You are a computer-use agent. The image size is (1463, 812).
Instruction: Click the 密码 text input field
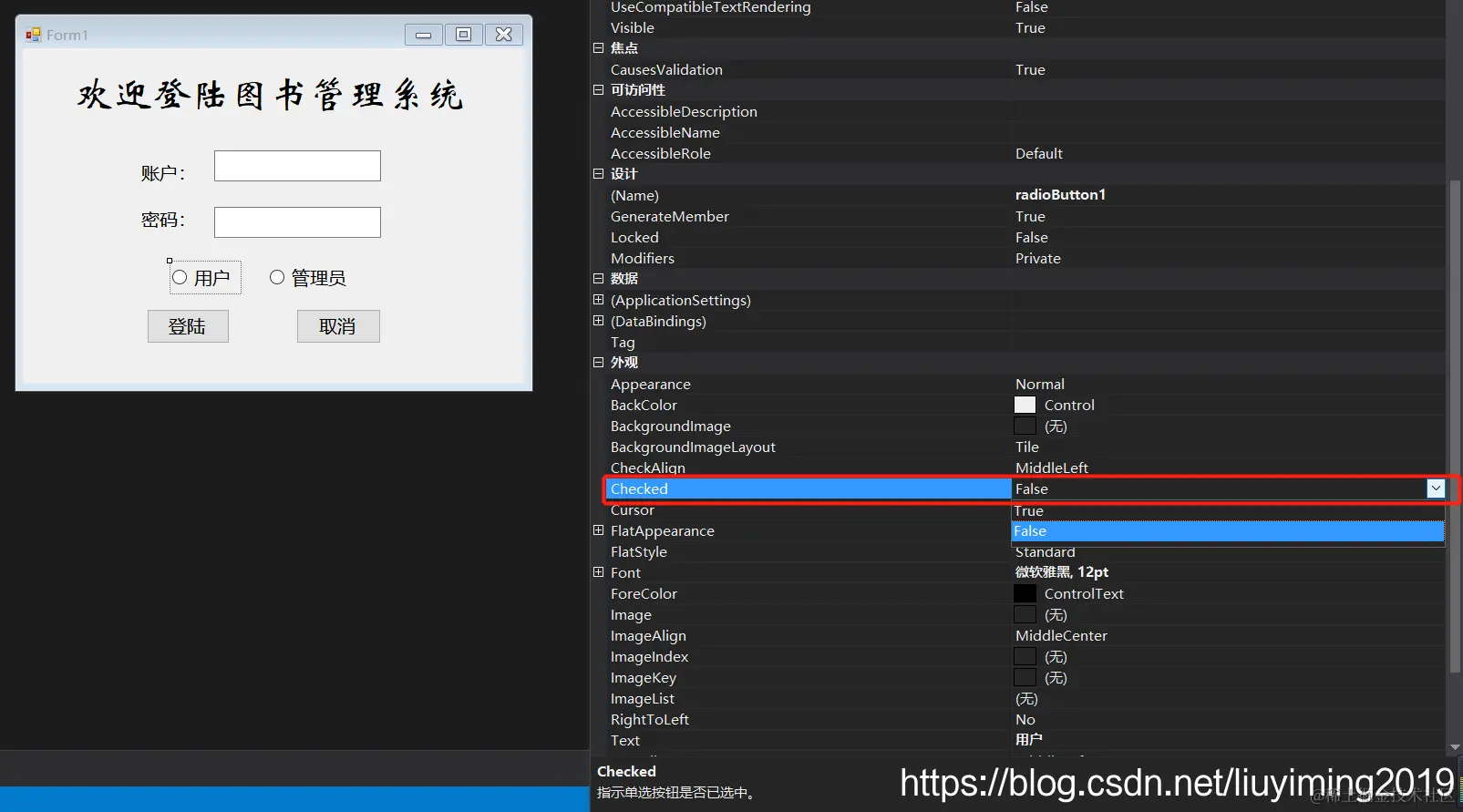click(x=297, y=222)
